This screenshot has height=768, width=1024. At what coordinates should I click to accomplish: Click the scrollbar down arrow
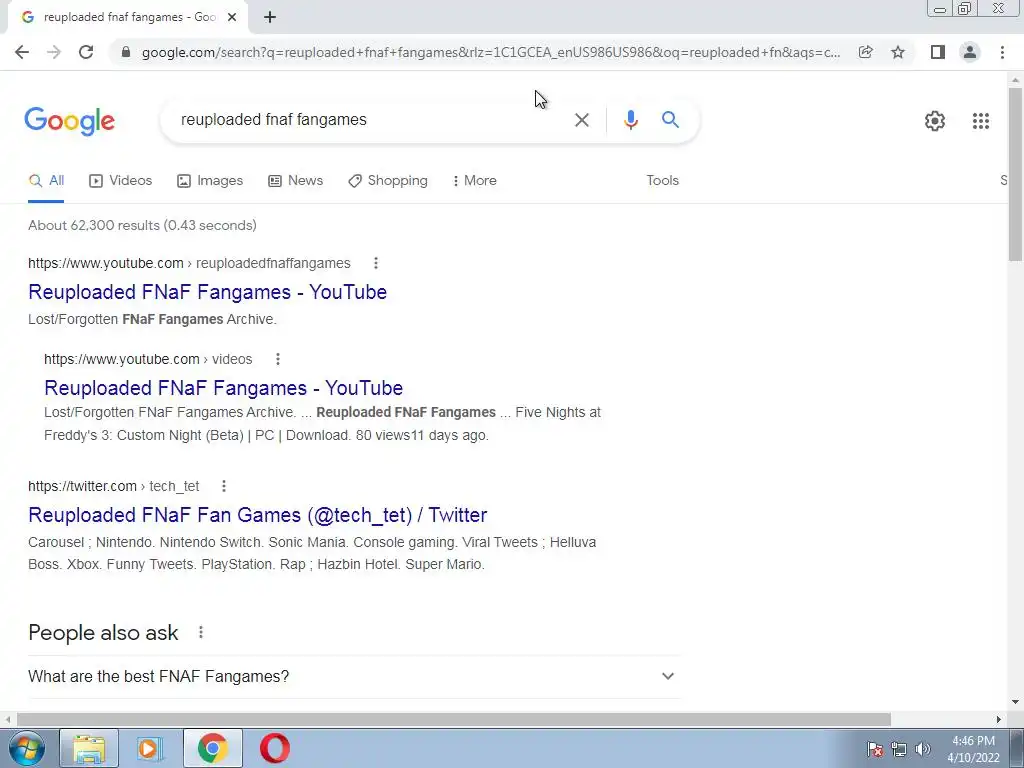[x=1015, y=702]
